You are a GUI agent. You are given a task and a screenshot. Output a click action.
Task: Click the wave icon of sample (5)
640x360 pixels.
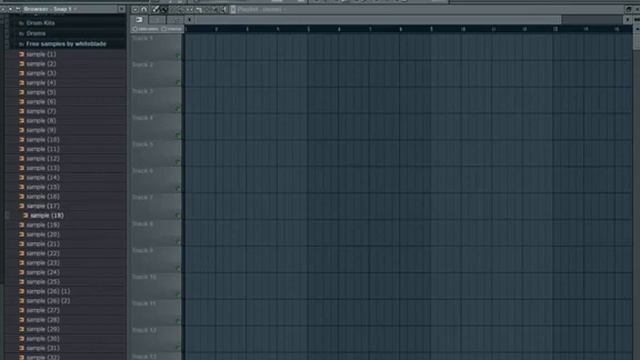[22, 92]
